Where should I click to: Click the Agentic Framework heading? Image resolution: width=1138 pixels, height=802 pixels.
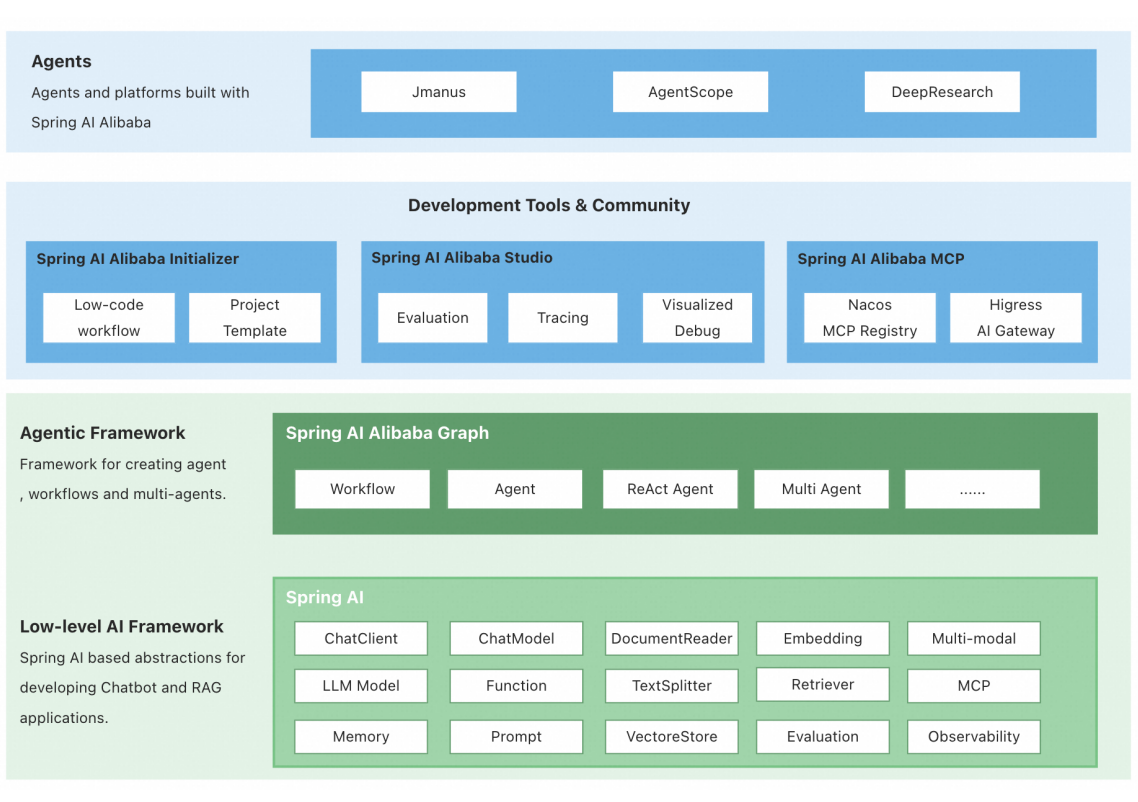[102, 433]
